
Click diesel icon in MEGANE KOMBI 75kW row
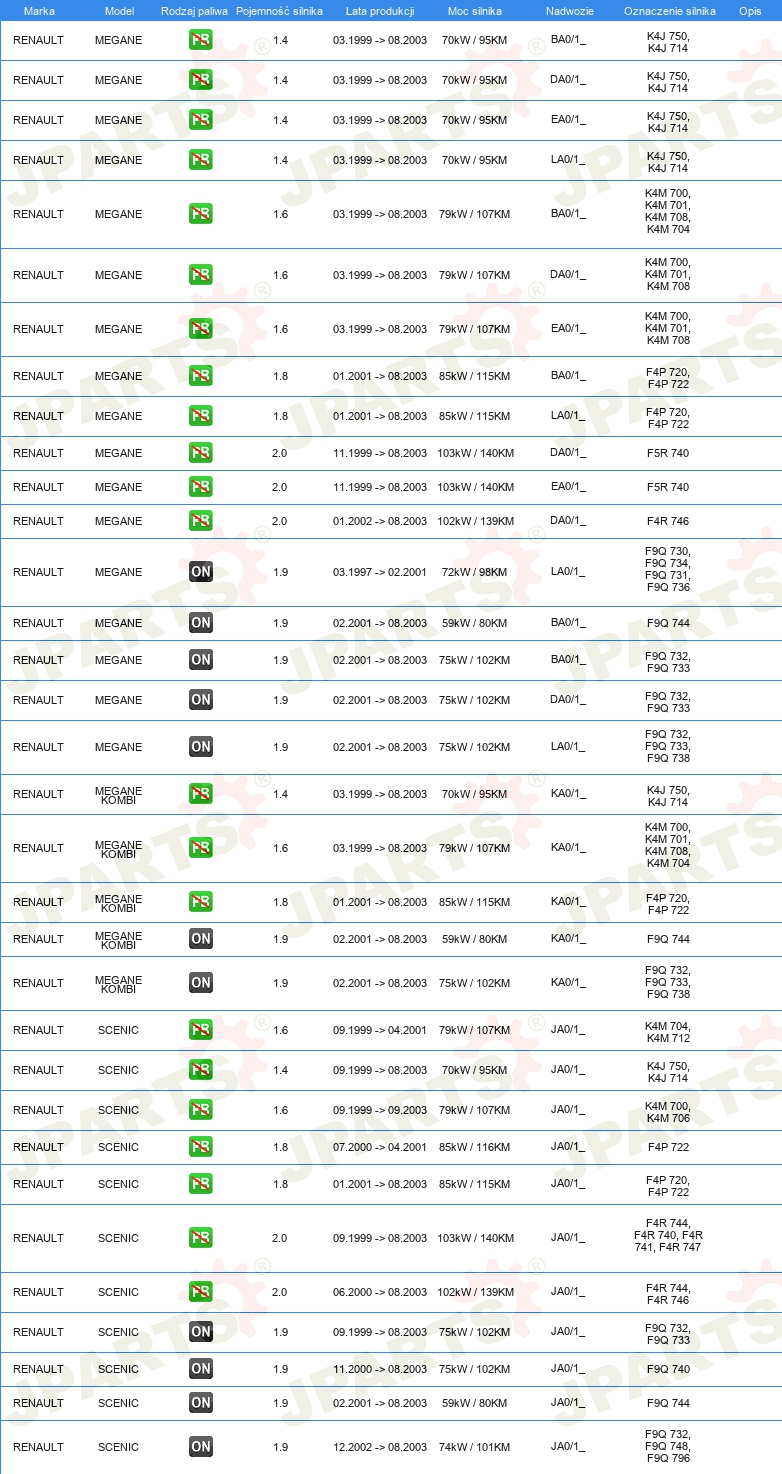[201, 983]
